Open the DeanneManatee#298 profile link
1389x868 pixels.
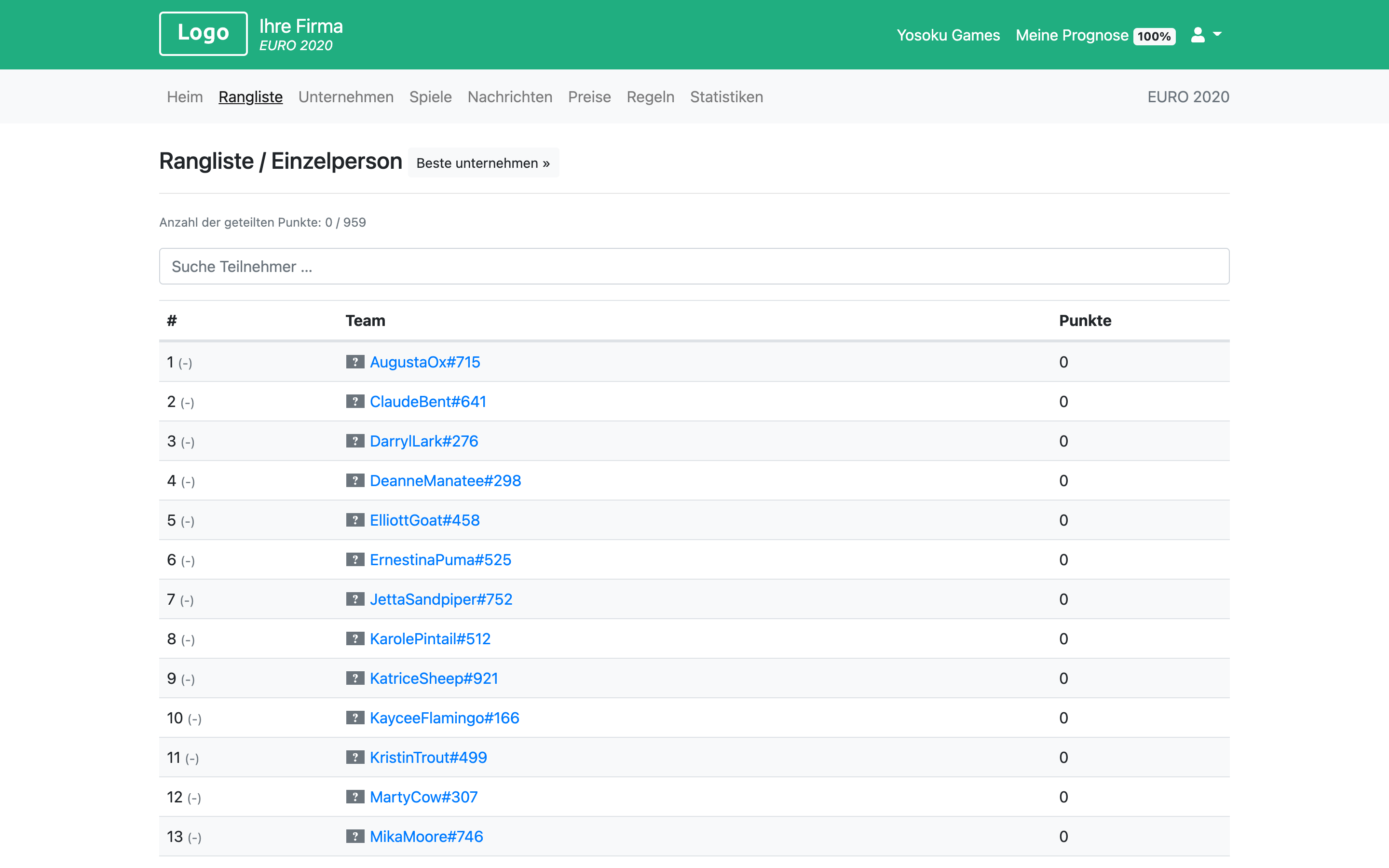click(x=446, y=480)
